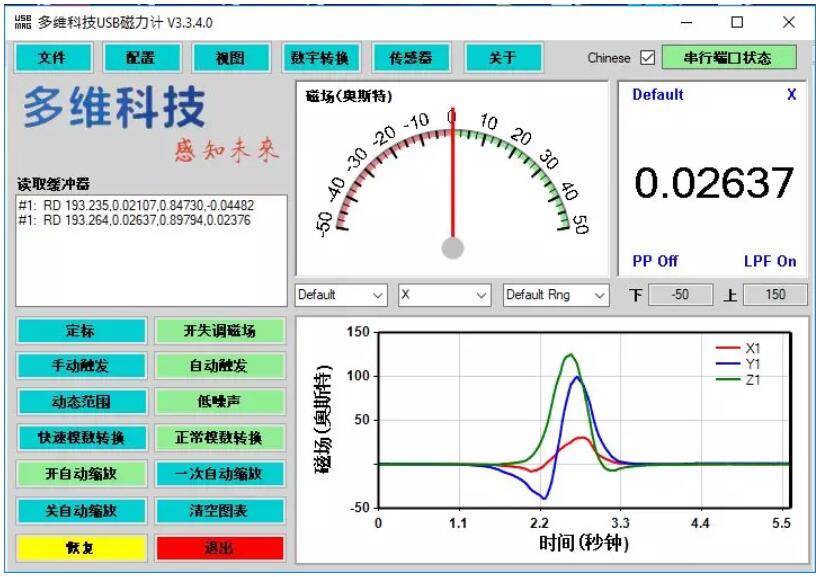Screen dimensions: 820x577
Task: Enable 自动触发 mode
Action: (220, 366)
